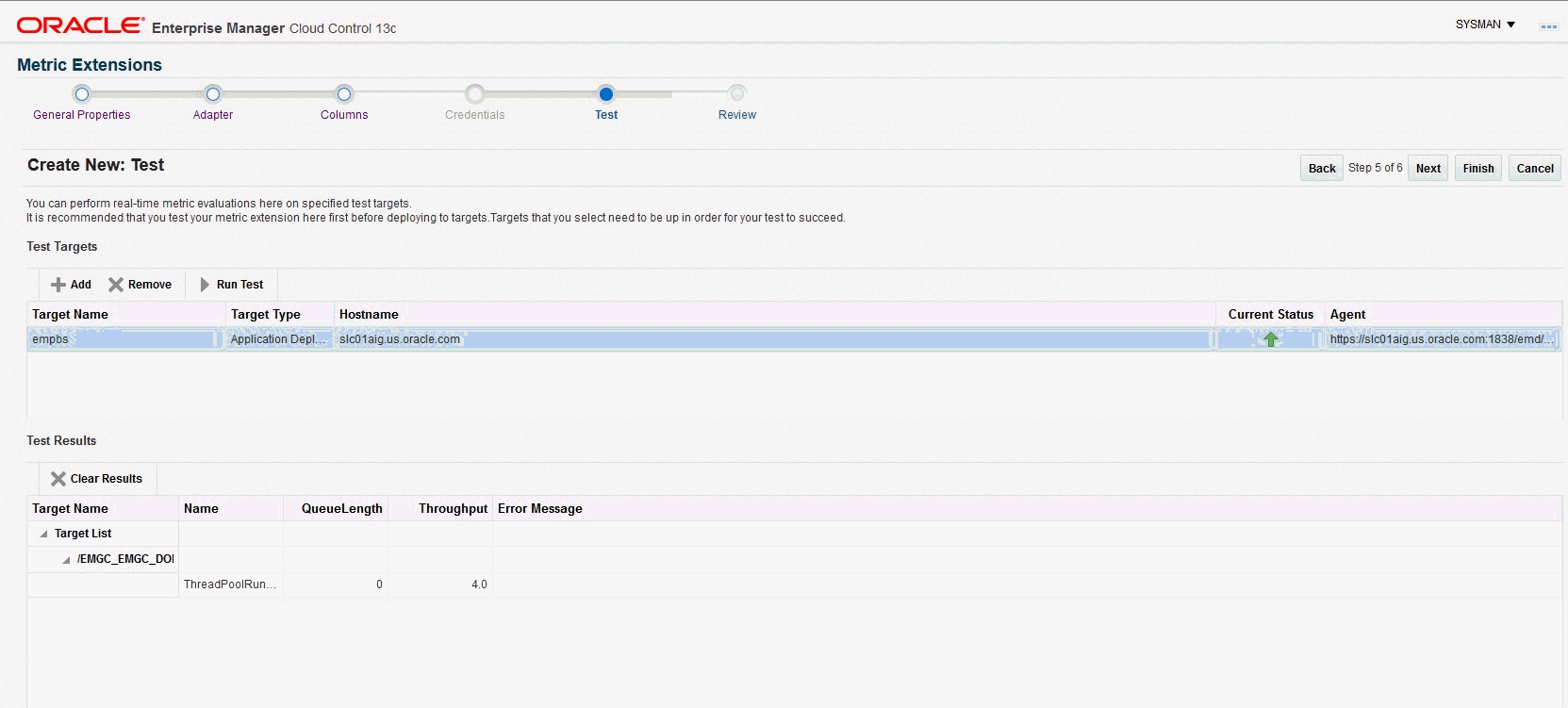Click the Run Test label

[x=240, y=285]
